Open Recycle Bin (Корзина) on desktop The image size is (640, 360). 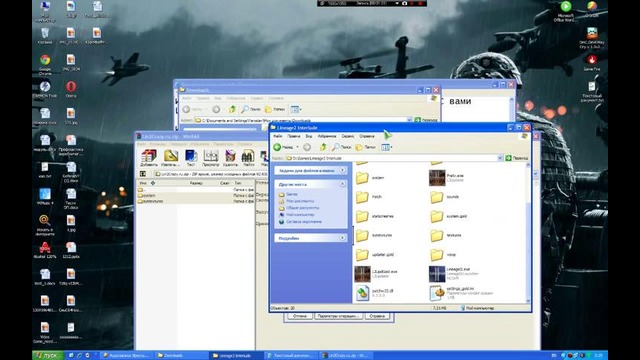[x=45, y=36]
